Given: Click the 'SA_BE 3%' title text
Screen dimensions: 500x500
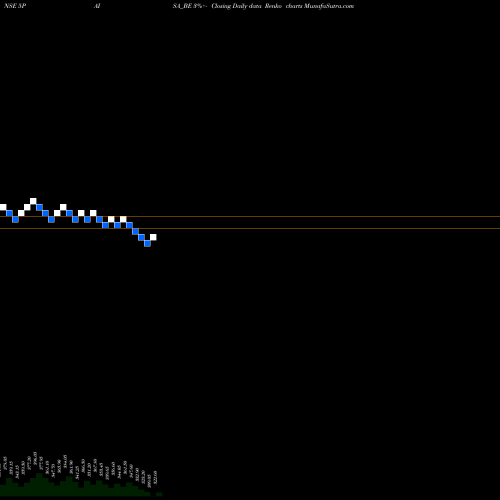Looking at the screenshot, I should [x=188, y=6].
